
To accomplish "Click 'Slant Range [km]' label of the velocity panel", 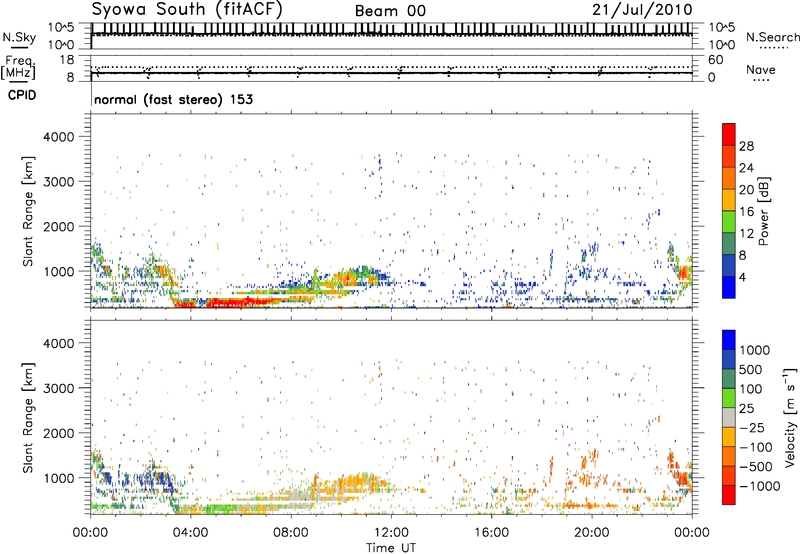I will coord(28,417).
